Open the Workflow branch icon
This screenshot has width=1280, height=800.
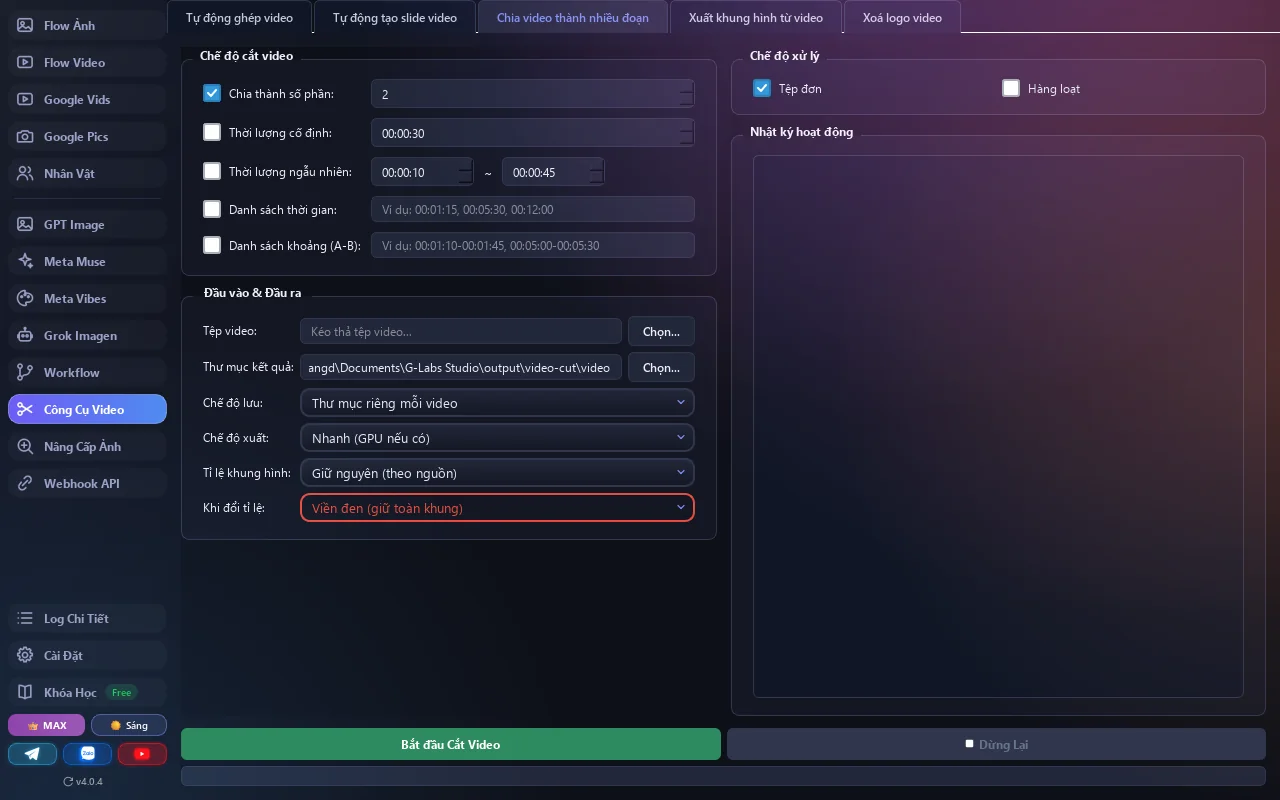pos(25,372)
